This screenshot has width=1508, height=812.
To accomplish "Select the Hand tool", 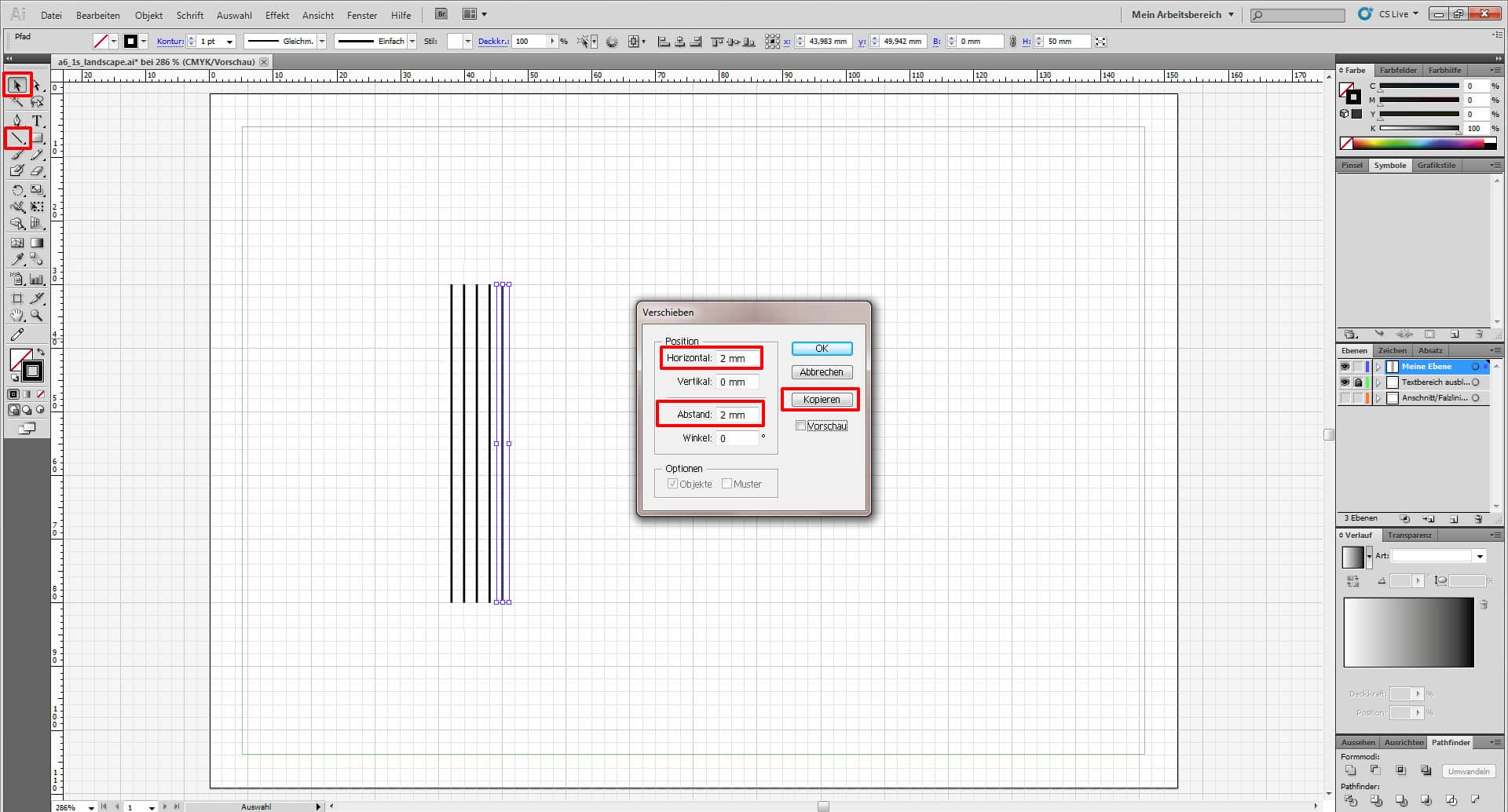I will [17, 316].
